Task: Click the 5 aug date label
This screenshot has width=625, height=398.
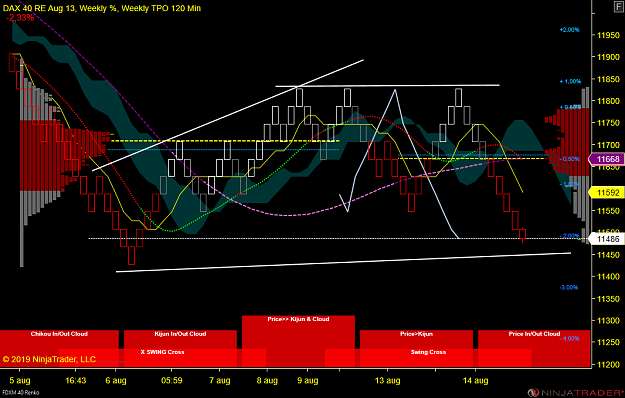Action: (20, 380)
